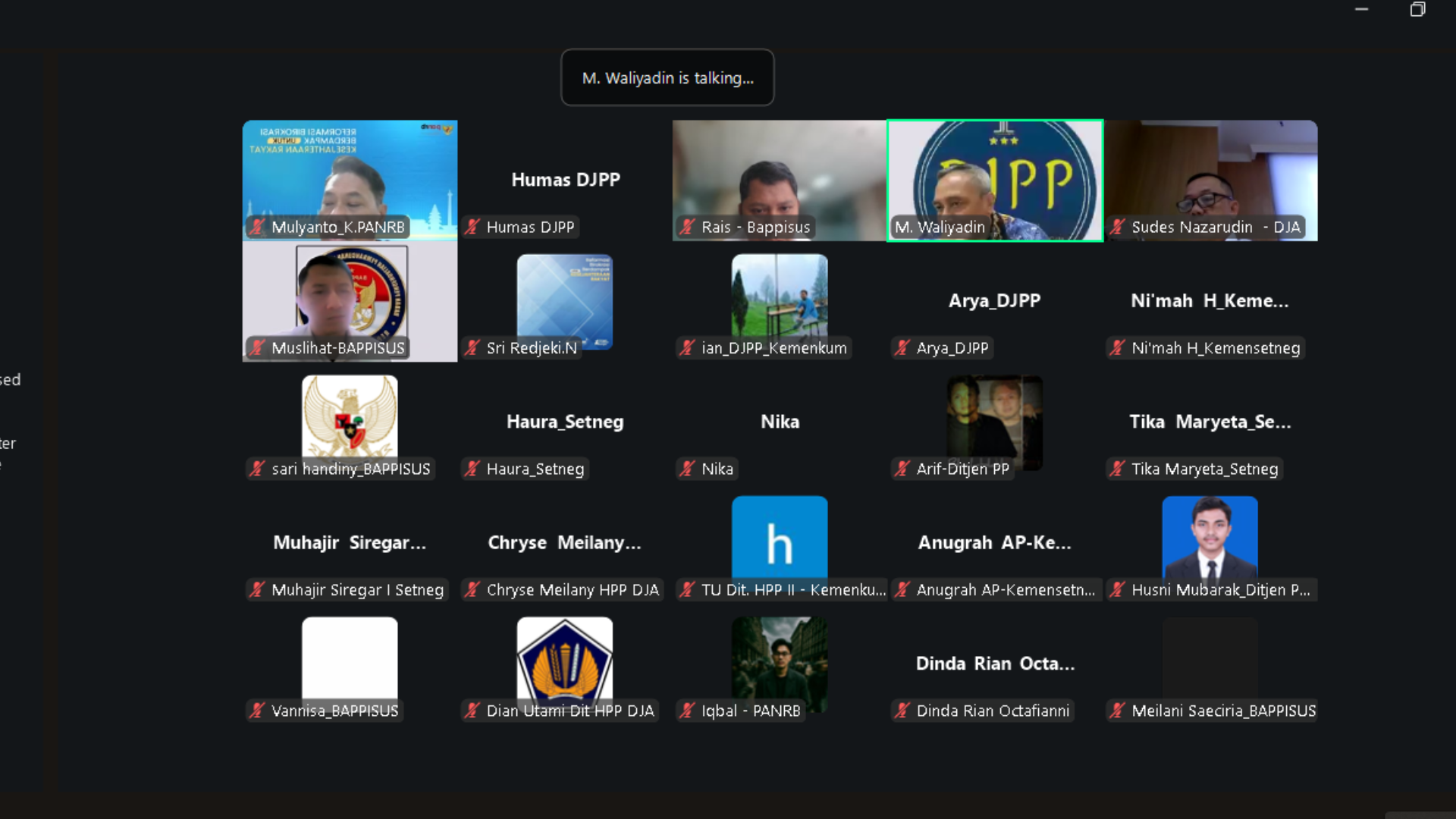
Task: Select M. Waliyadin's active speaker video
Action: 994,180
